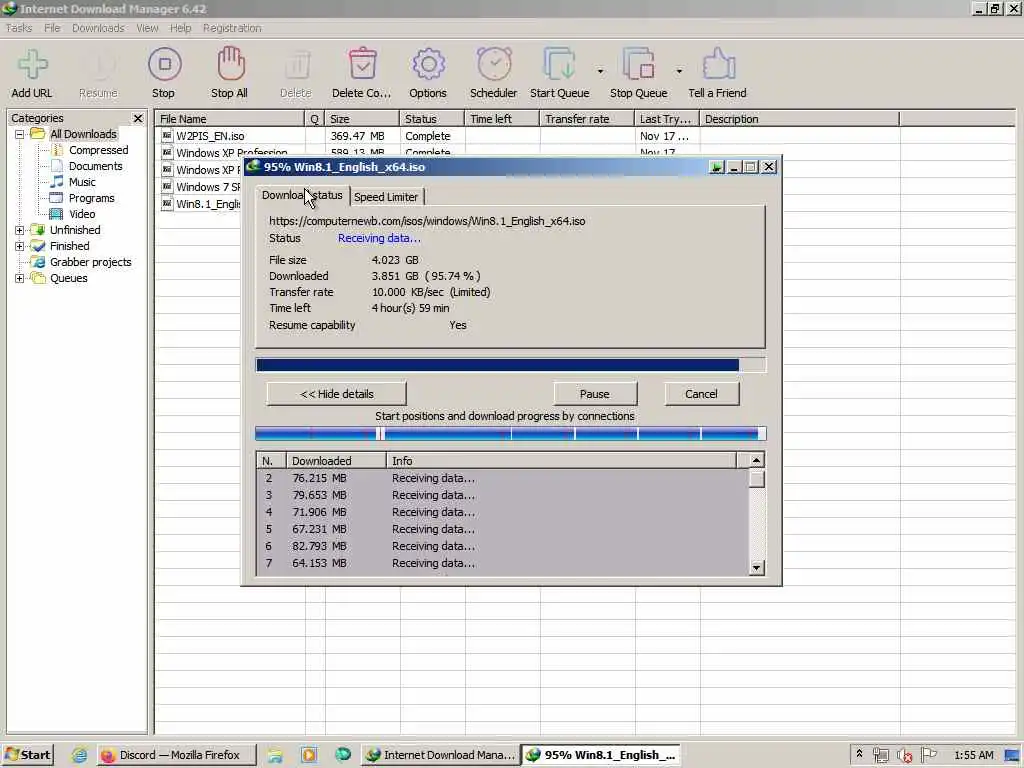Click the tray icon in download dialog title bar
This screenshot has height=768, width=1024.
[716, 167]
